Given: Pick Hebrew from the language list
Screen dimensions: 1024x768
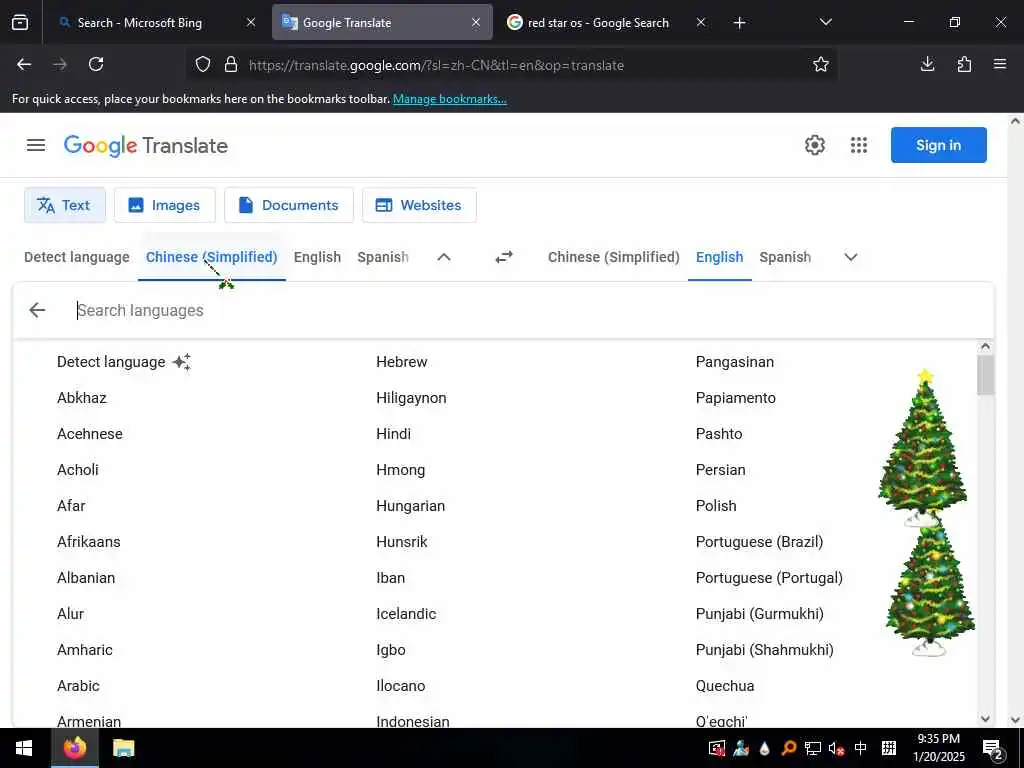Looking at the screenshot, I should pyautogui.click(x=402, y=362).
